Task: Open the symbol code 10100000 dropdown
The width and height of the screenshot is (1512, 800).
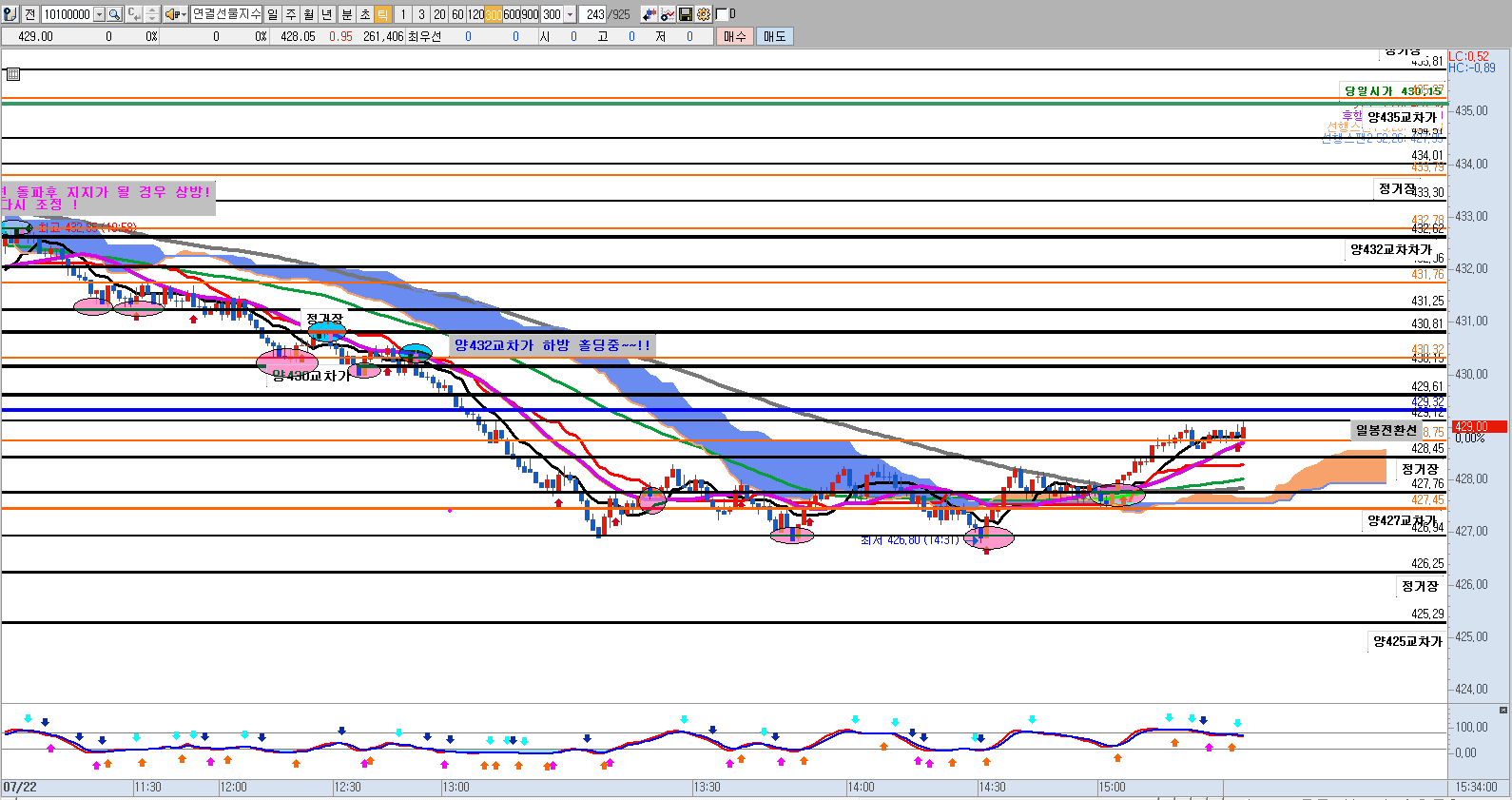Action: [99, 14]
